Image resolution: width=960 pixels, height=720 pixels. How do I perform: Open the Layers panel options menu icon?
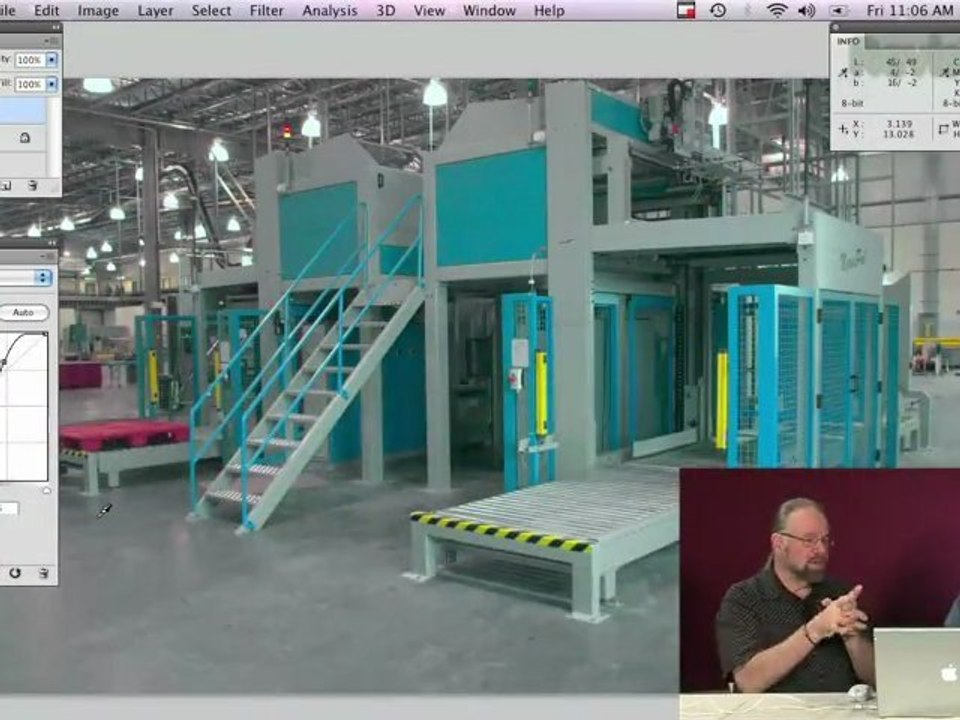[x=51, y=41]
